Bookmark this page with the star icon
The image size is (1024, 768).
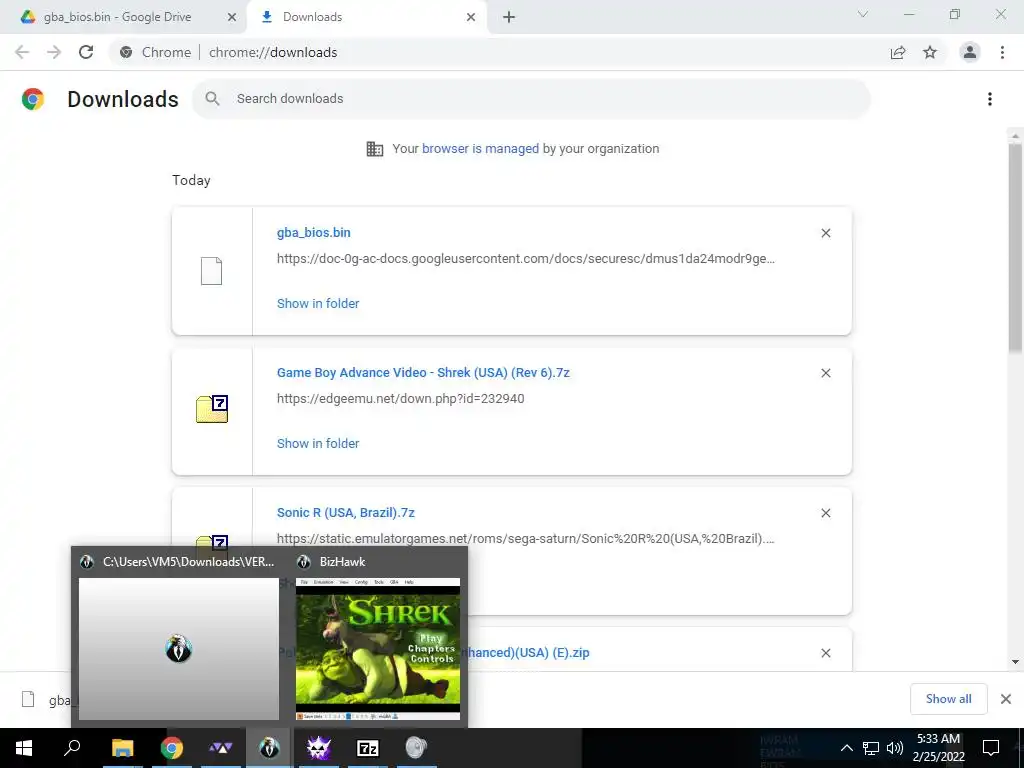click(x=930, y=52)
